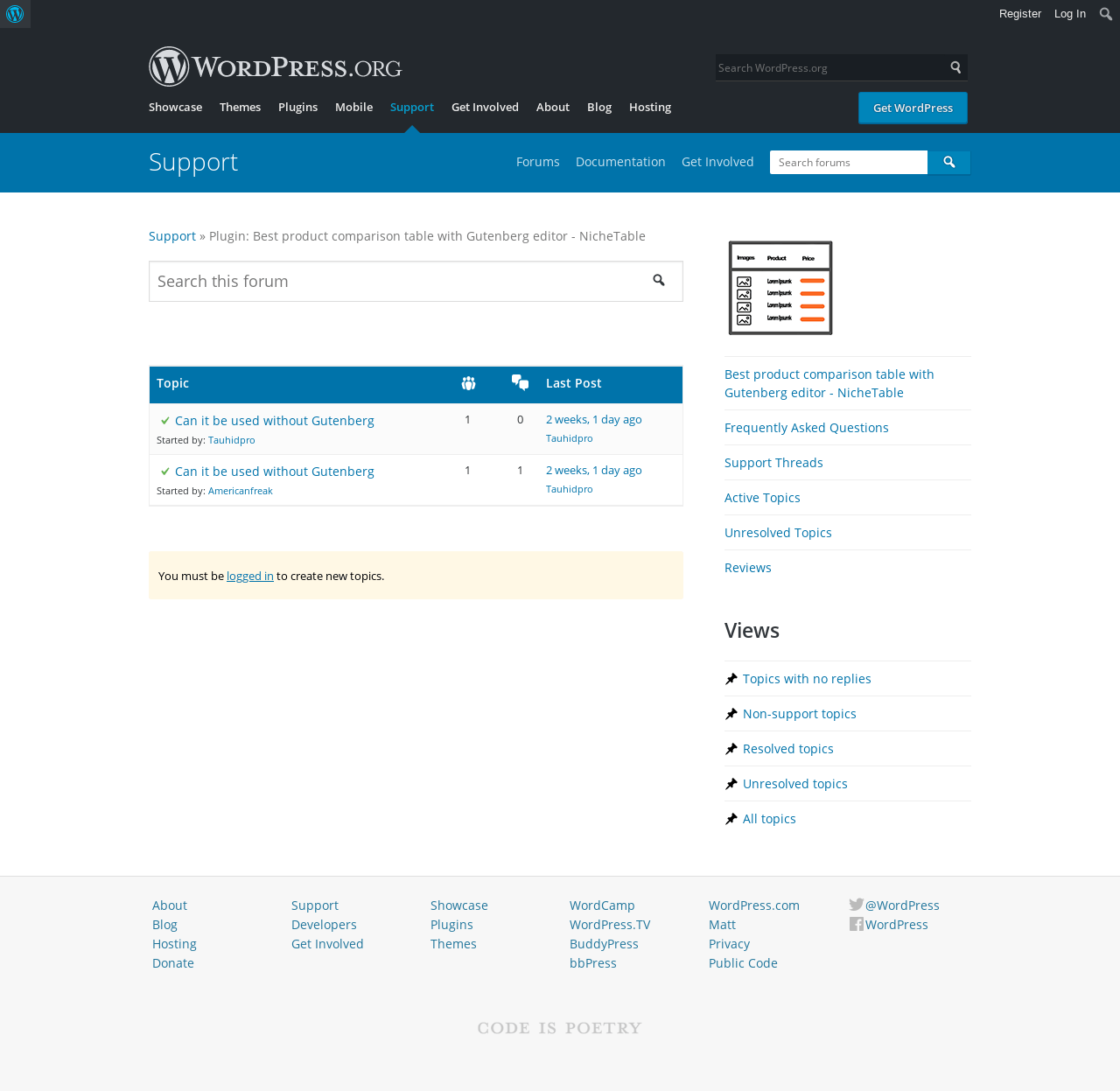
Task: Open the About menu item in header
Action: (553, 107)
